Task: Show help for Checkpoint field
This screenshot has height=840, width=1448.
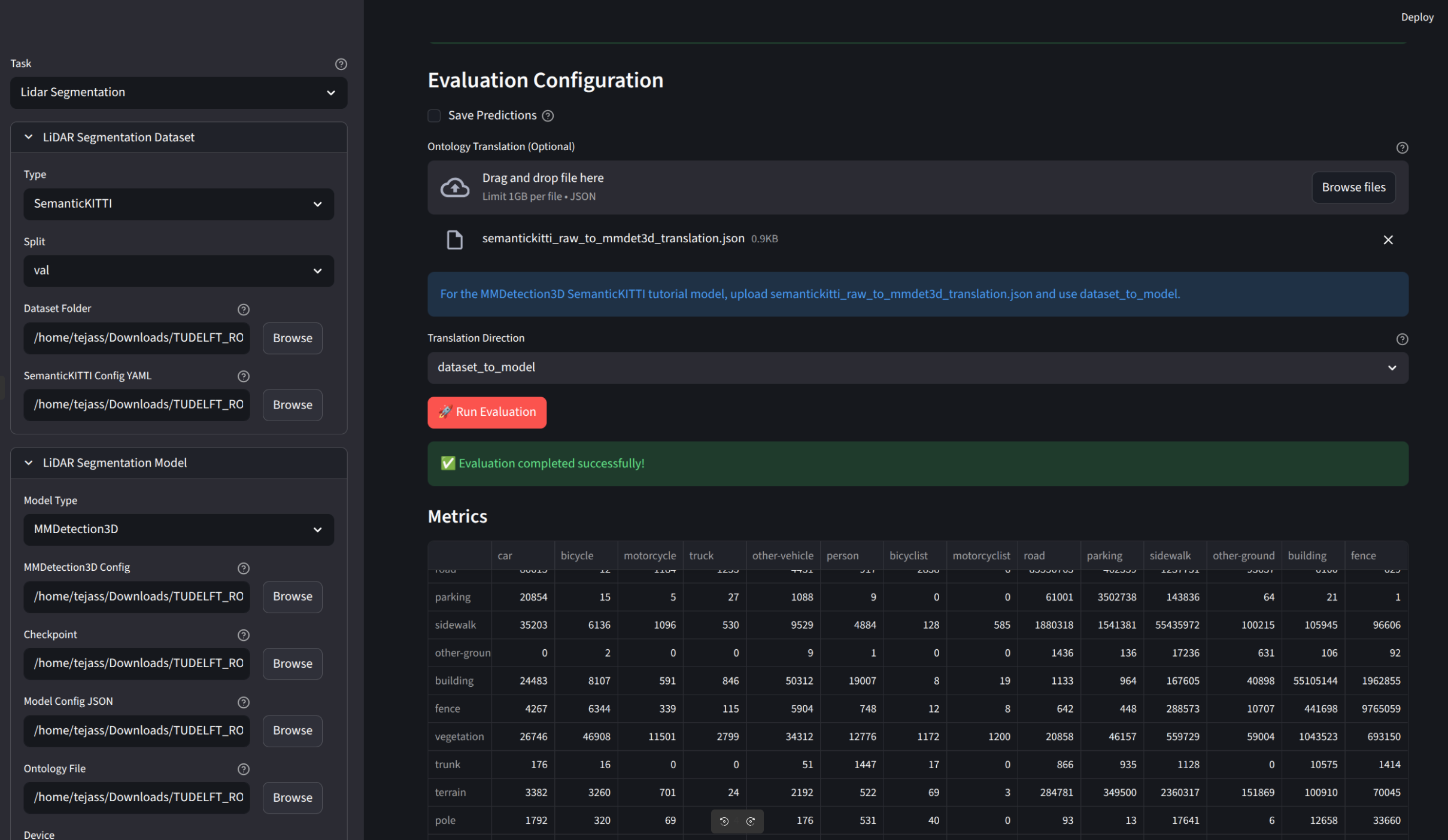Action: [x=243, y=635]
